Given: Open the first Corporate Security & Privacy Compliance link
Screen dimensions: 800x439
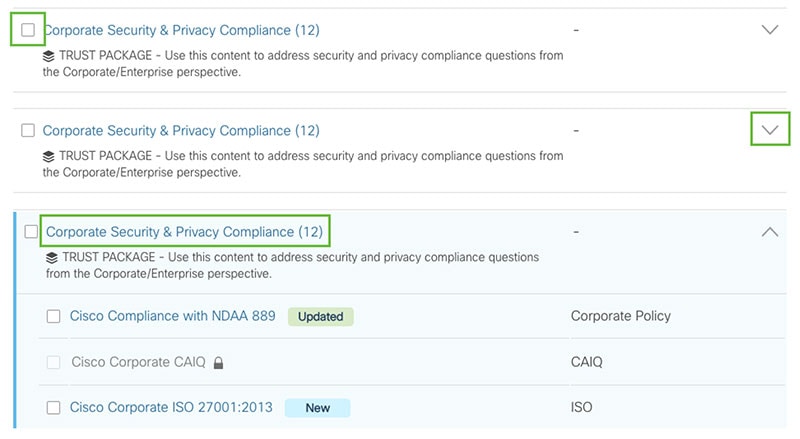Looking at the screenshot, I should point(181,30).
